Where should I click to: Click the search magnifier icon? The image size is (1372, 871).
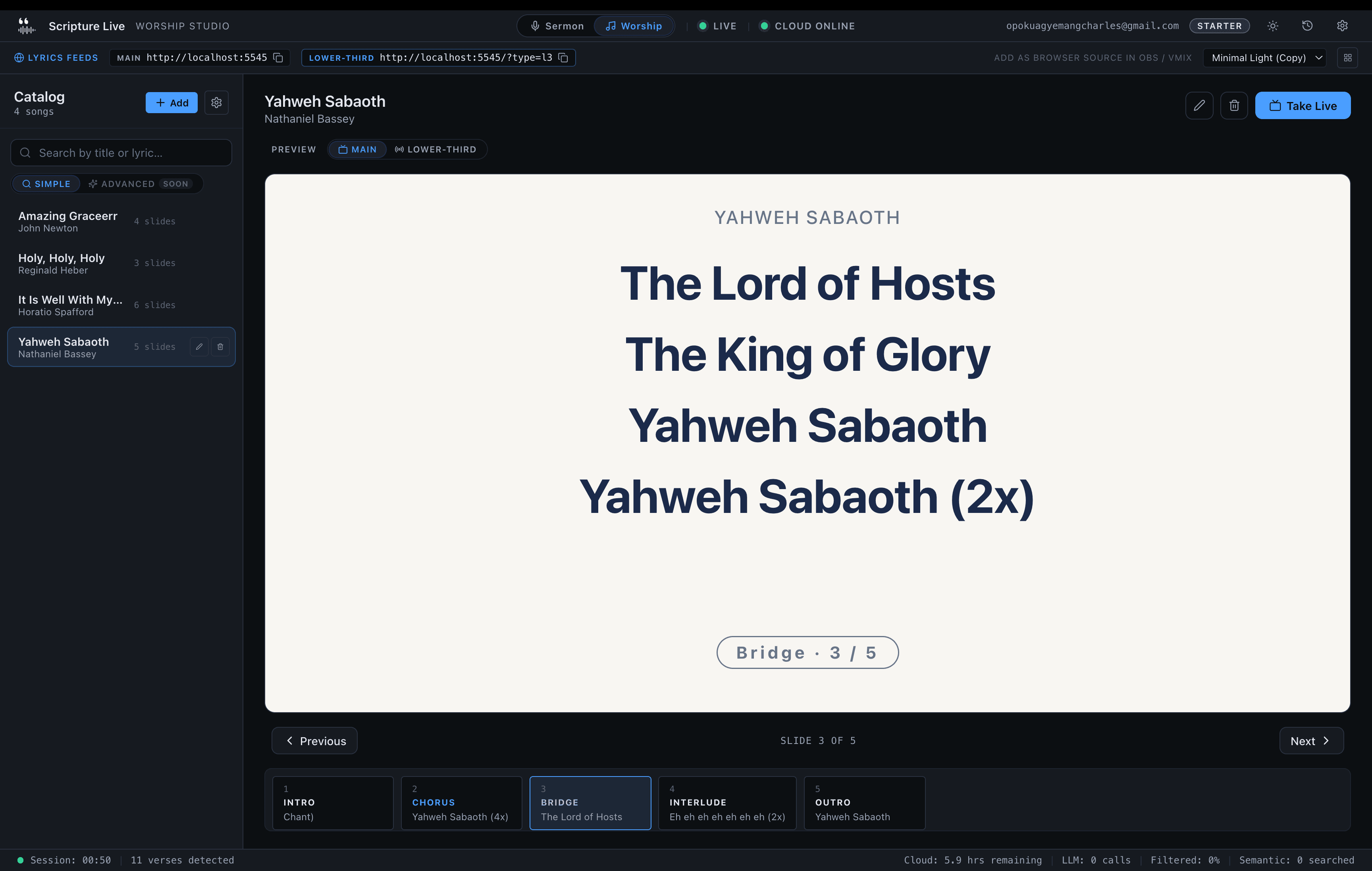(25, 153)
